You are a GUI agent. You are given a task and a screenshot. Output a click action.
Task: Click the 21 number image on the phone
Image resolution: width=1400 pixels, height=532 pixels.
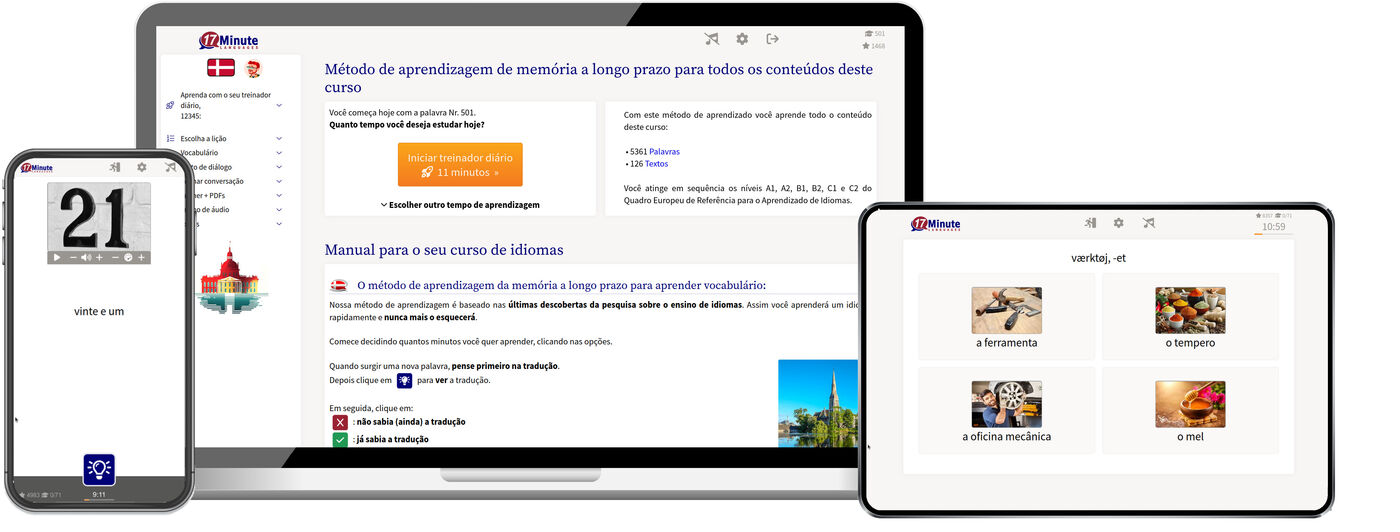tap(99, 217)
